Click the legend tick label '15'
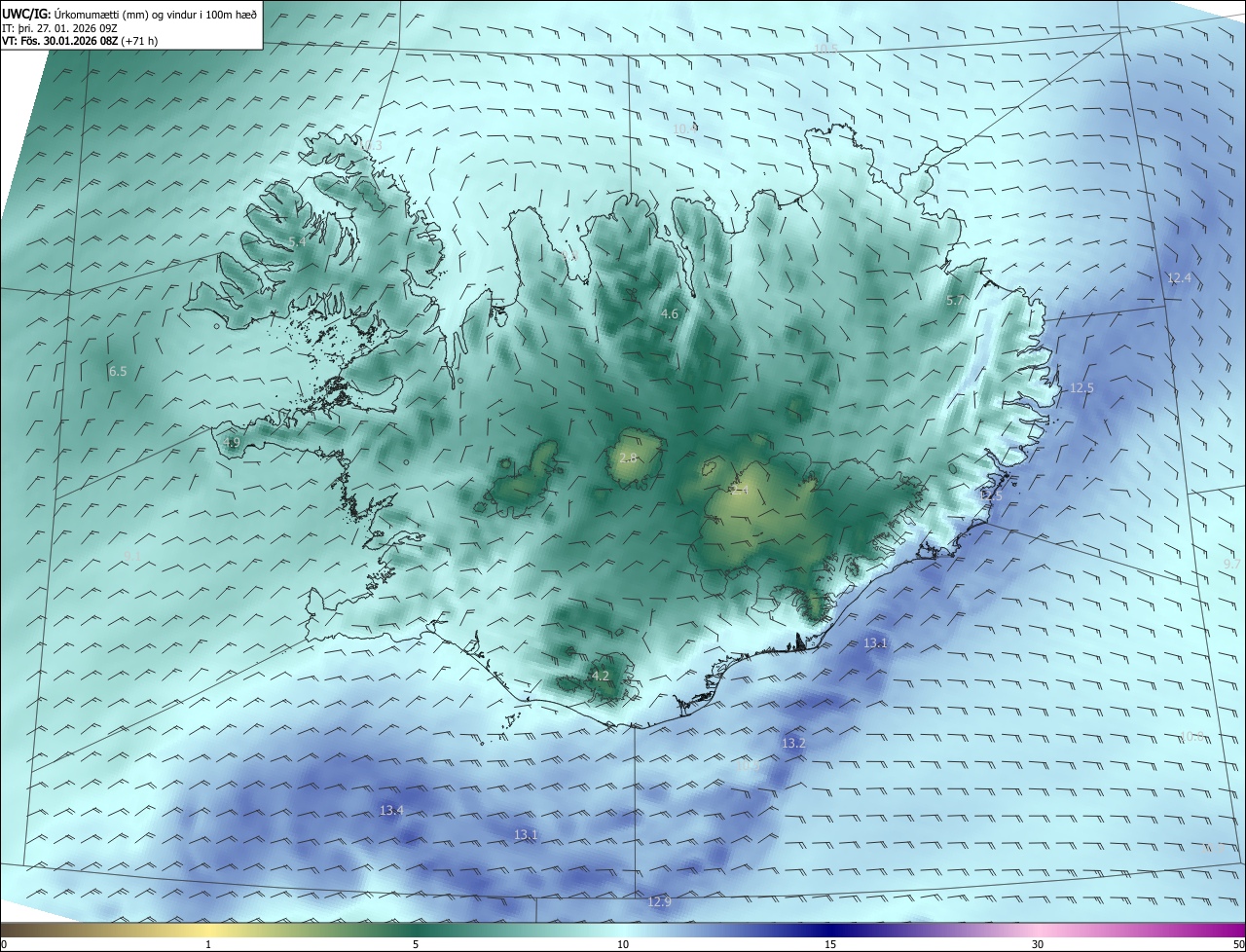 (830, 944)
